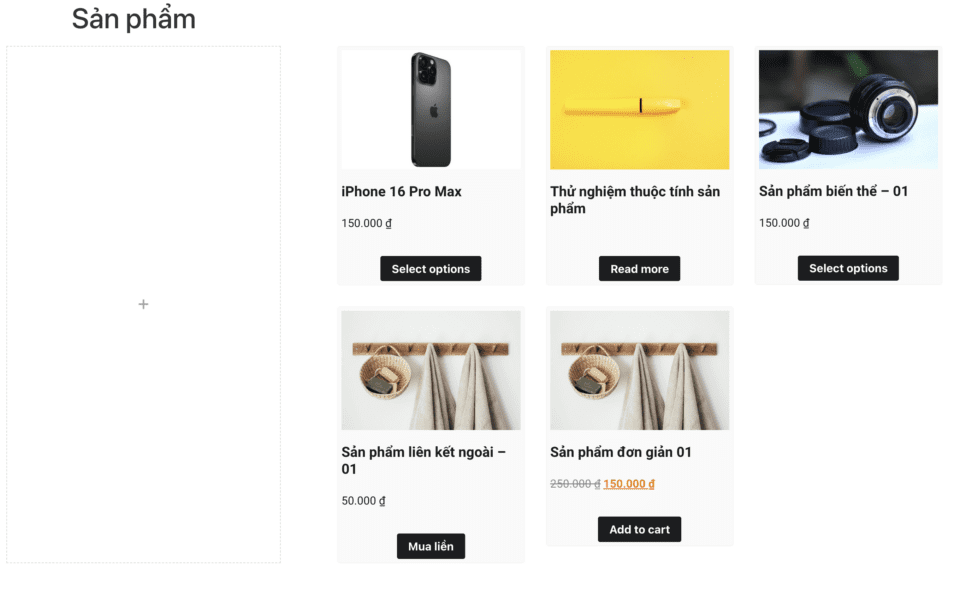Open the camera lens product image
Screen dimensions: 960x608
pyautogui.click(x=848, y=110)
